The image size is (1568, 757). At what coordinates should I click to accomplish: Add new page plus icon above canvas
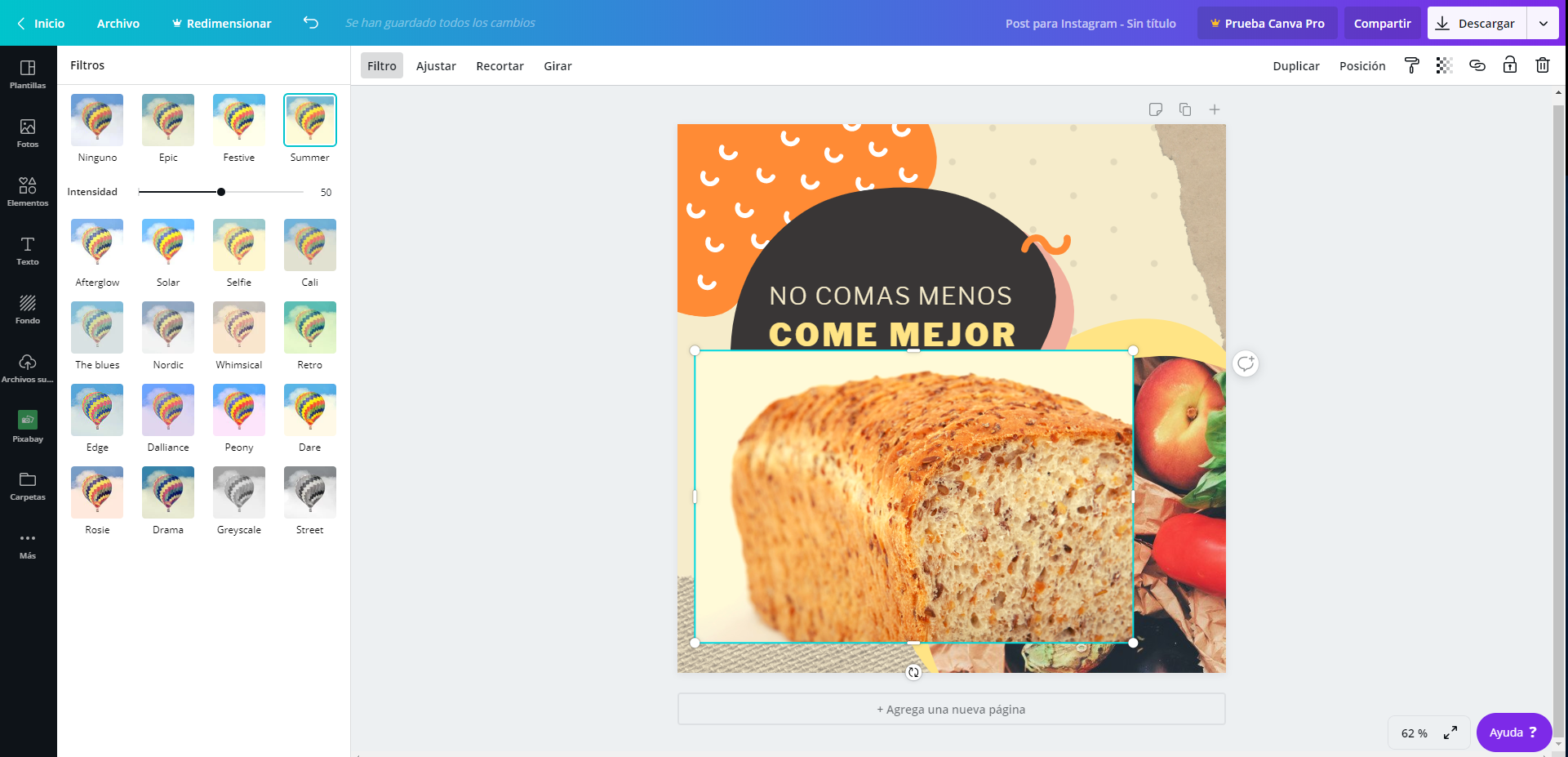click(x=1215, y=109)
